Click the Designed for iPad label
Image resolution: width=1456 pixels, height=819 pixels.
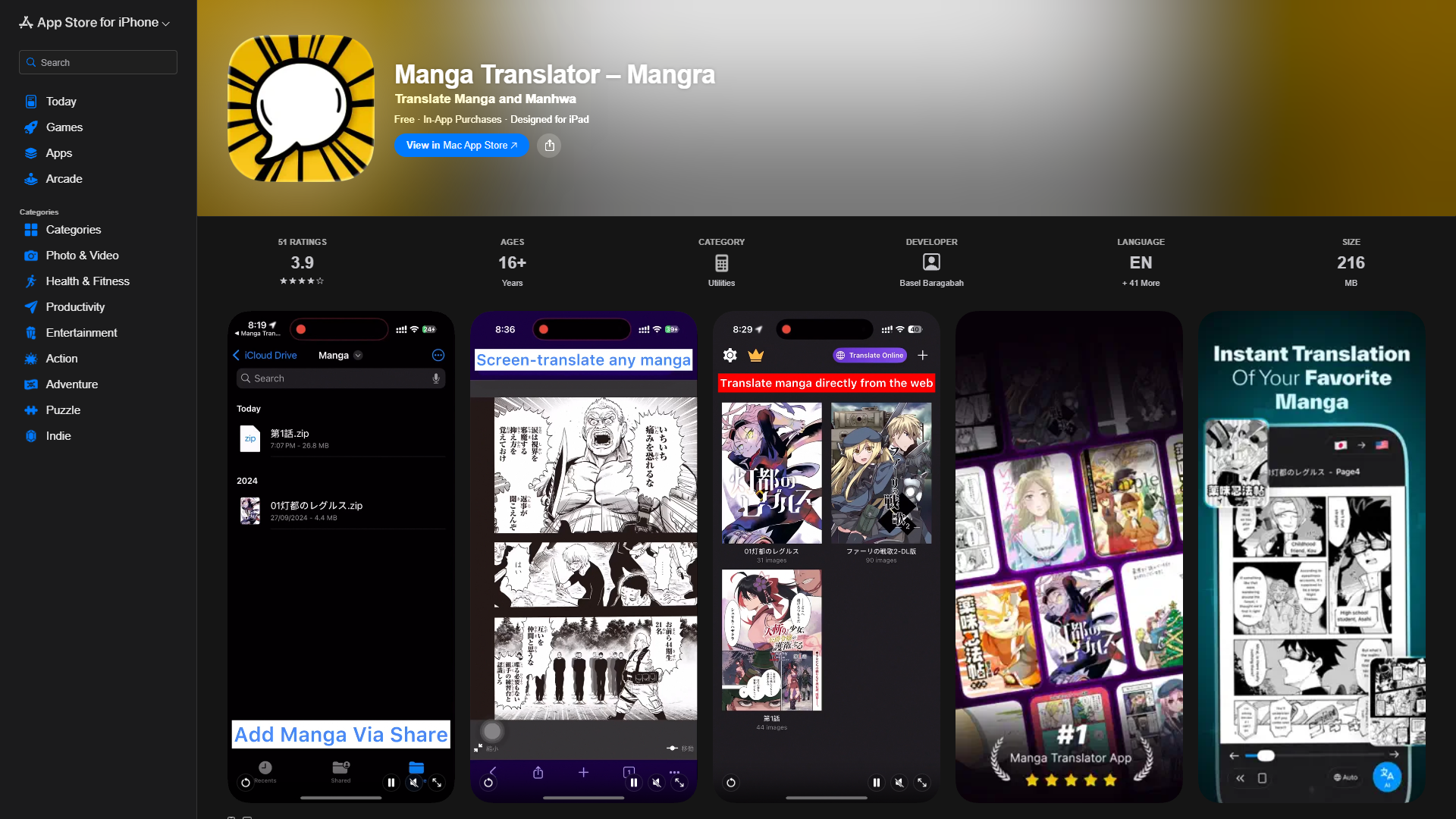549,119
